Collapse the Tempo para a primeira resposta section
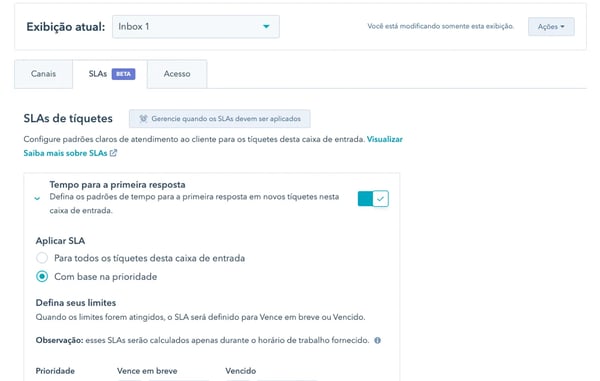Image resolution: width=600 pixels, height=381 pixels. point(37,198)
